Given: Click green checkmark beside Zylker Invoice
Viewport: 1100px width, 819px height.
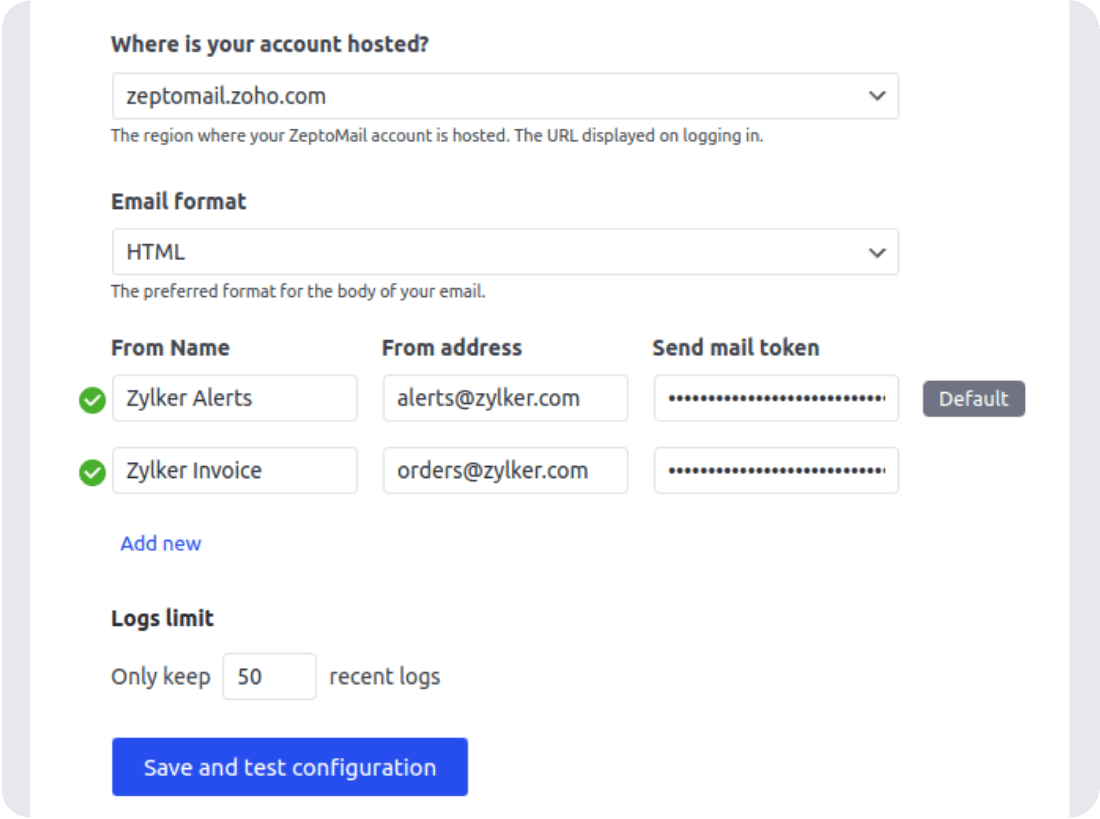Looking at the screenshot, I should (x=92, y=472).
